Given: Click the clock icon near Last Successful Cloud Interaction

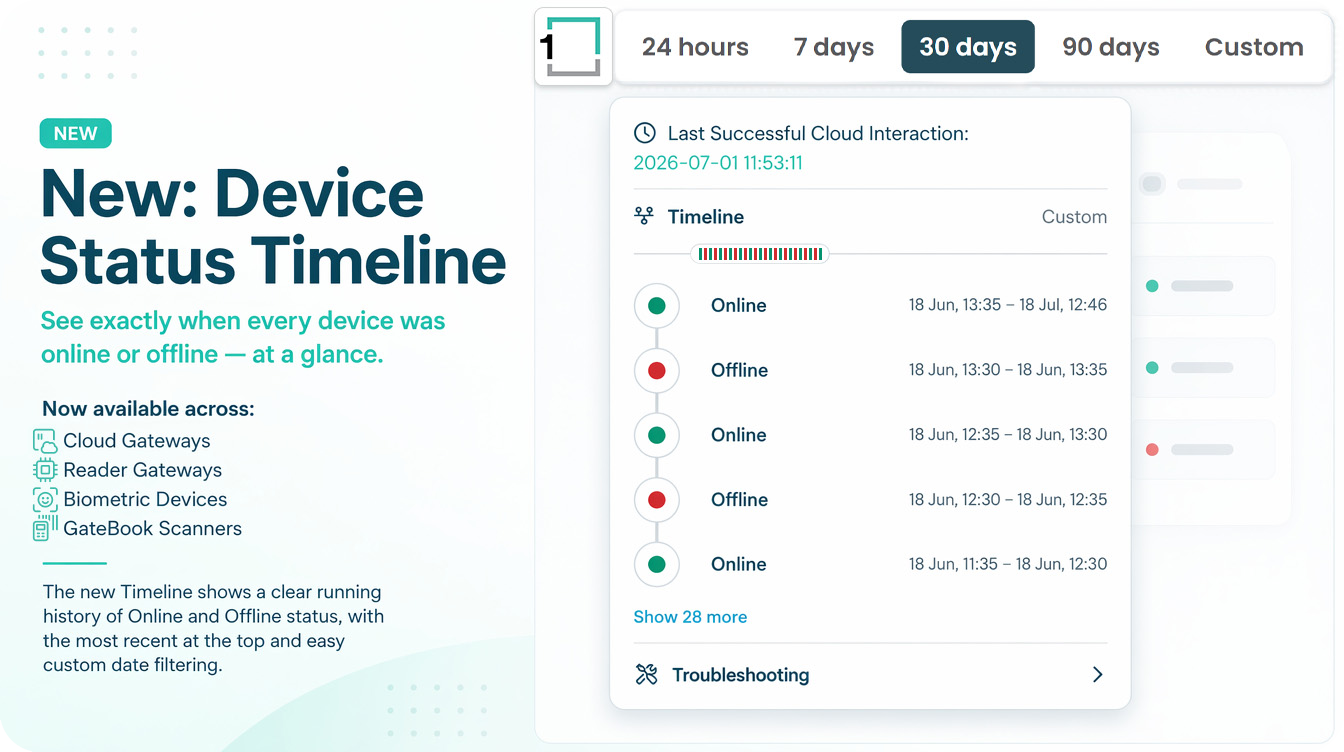Looking at the screenshot, I should click(645, 133).
